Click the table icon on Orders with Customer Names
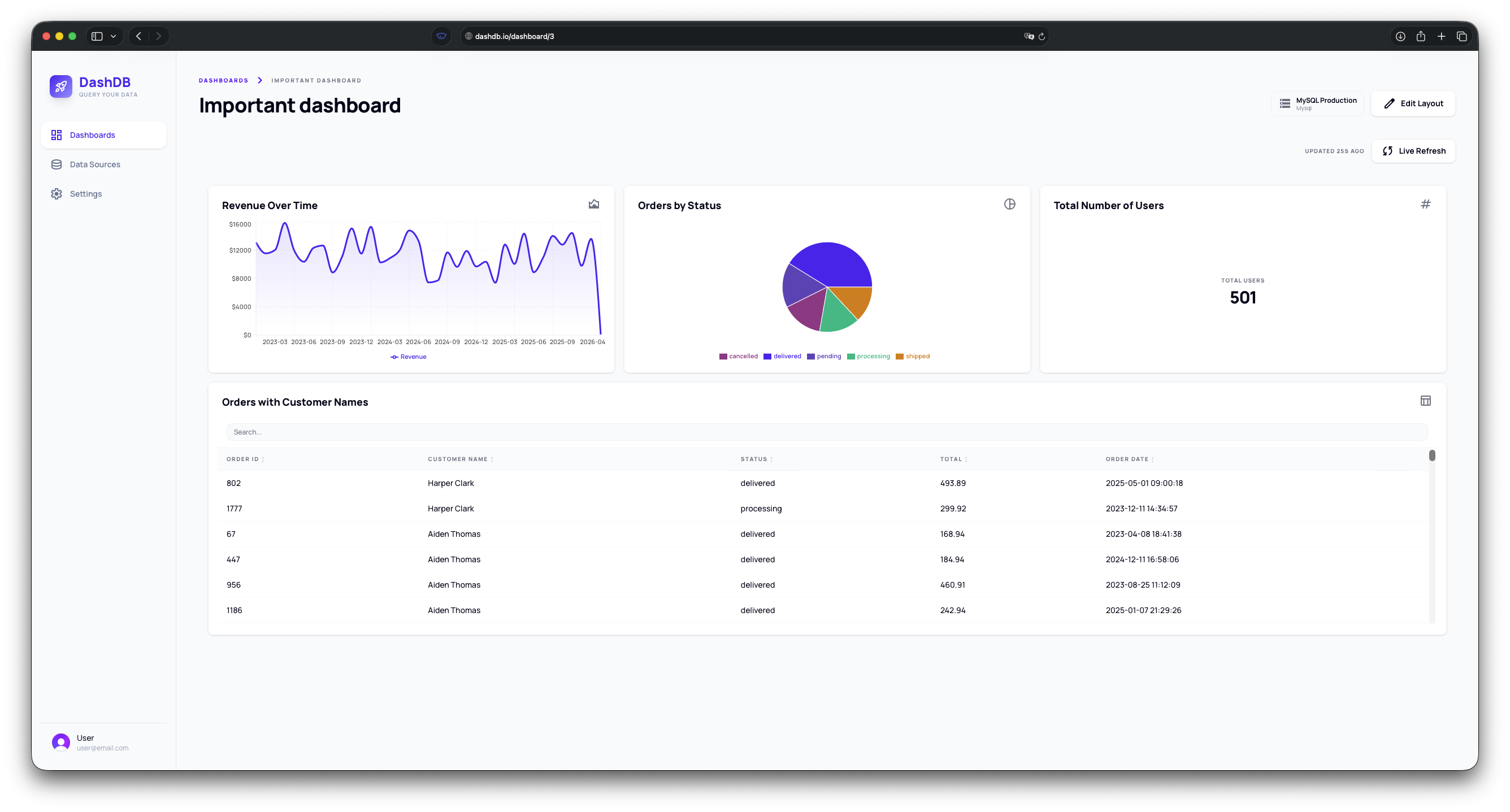 click(1425, 401)
